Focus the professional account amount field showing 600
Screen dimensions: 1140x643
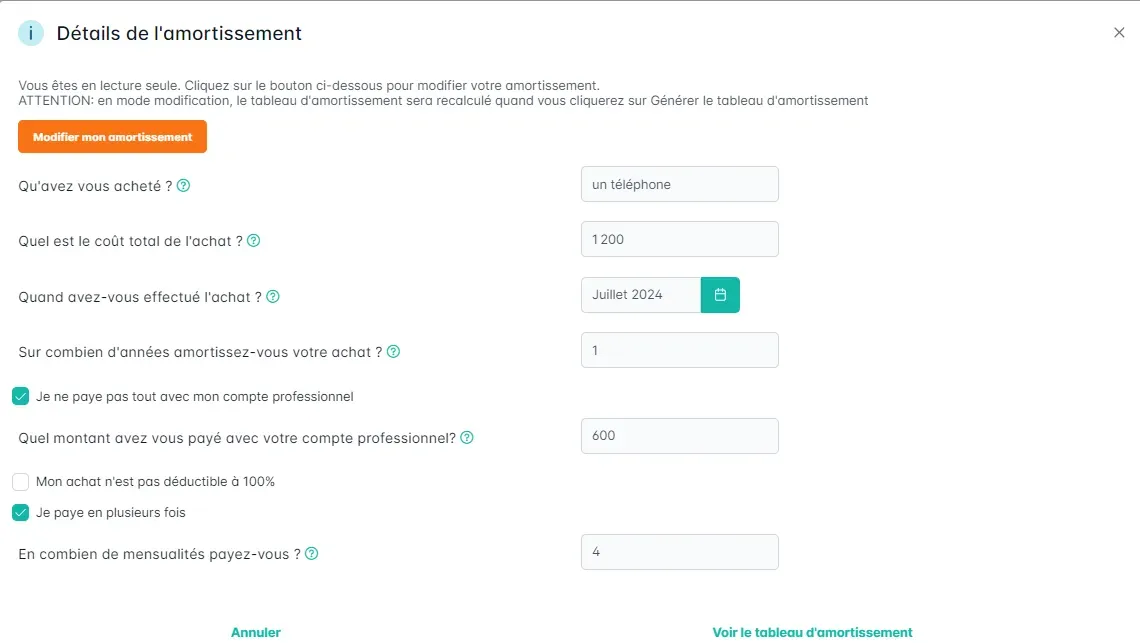coord(679,436)
